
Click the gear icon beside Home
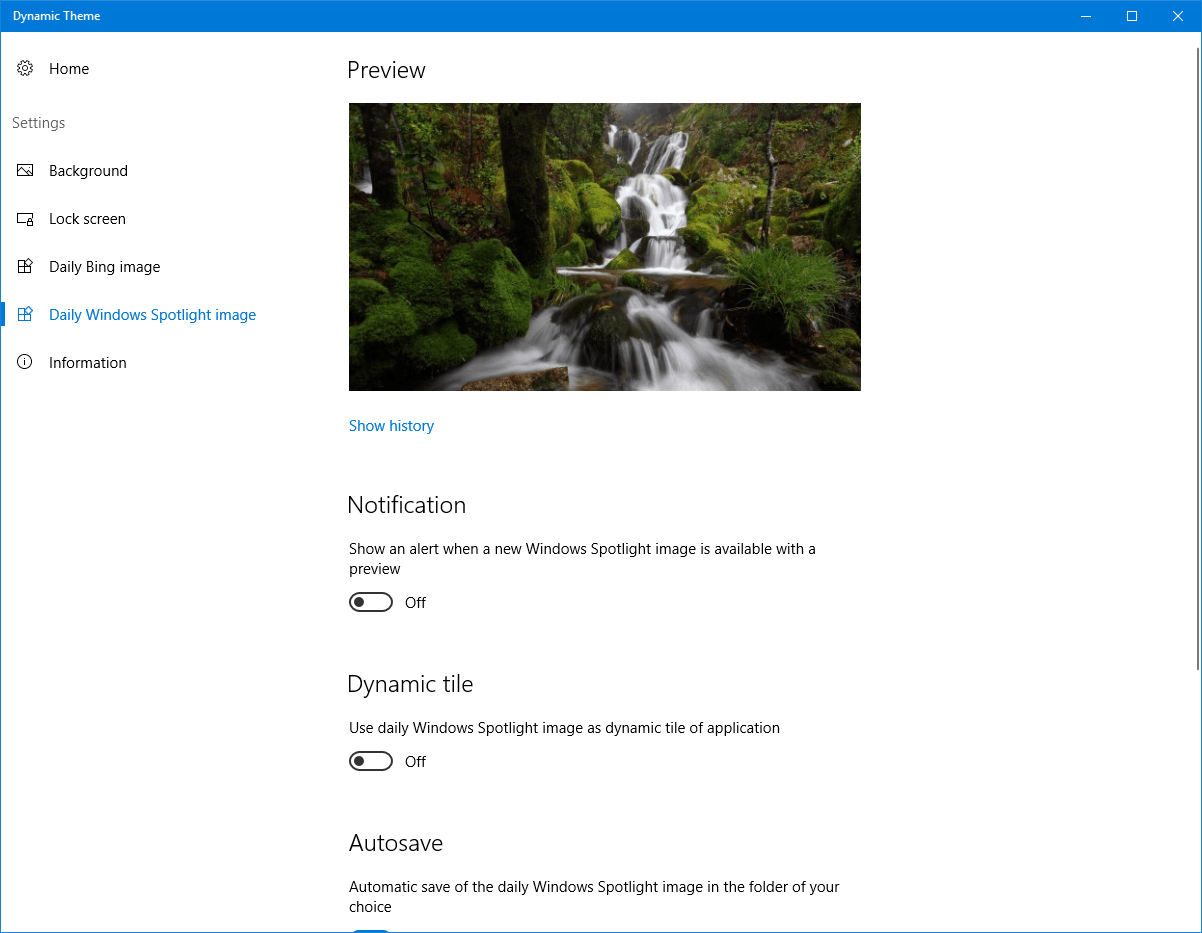[x=25, y=69]
